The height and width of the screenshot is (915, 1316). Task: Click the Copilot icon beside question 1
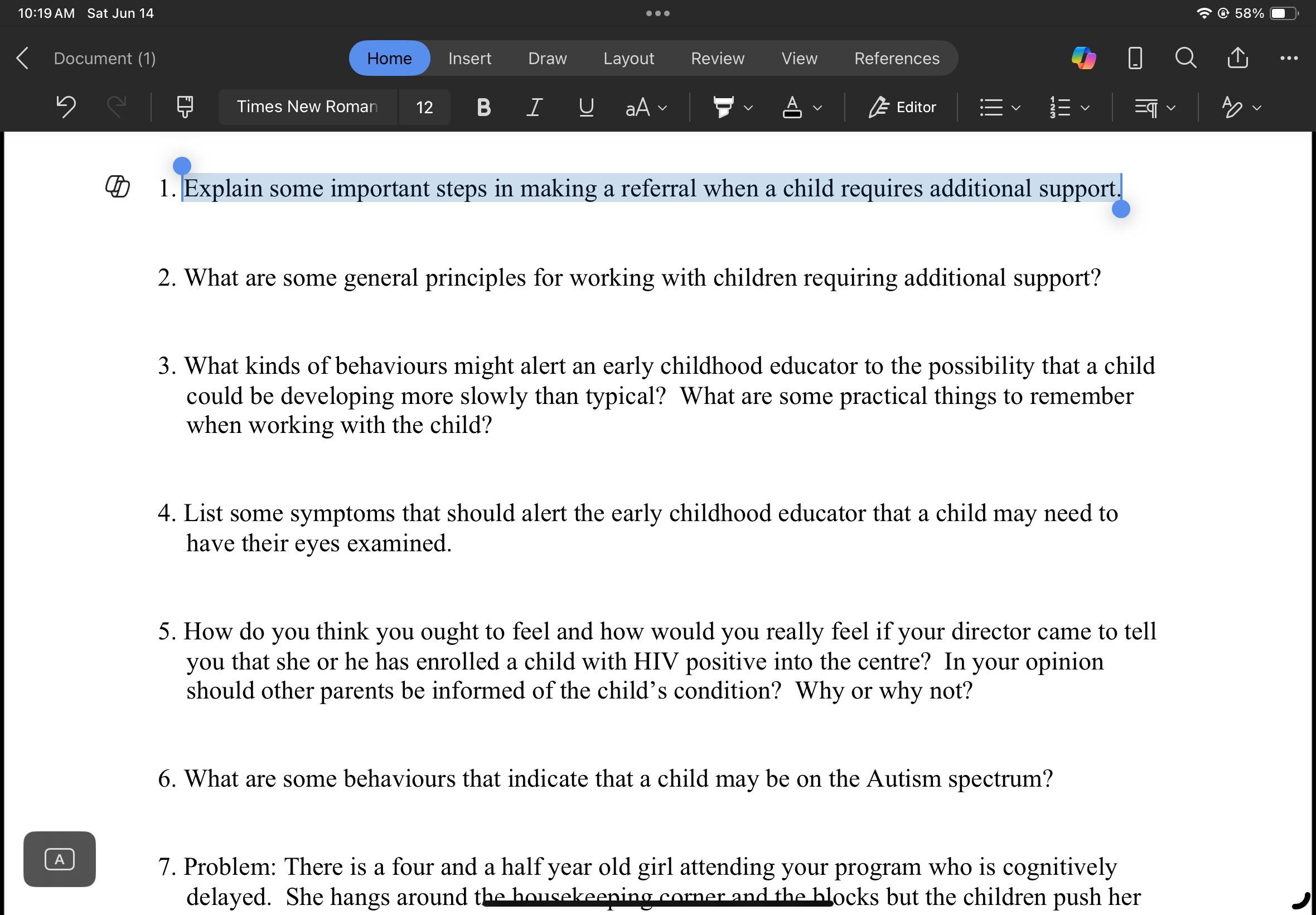pyautogui.click(x=118, y=187)
